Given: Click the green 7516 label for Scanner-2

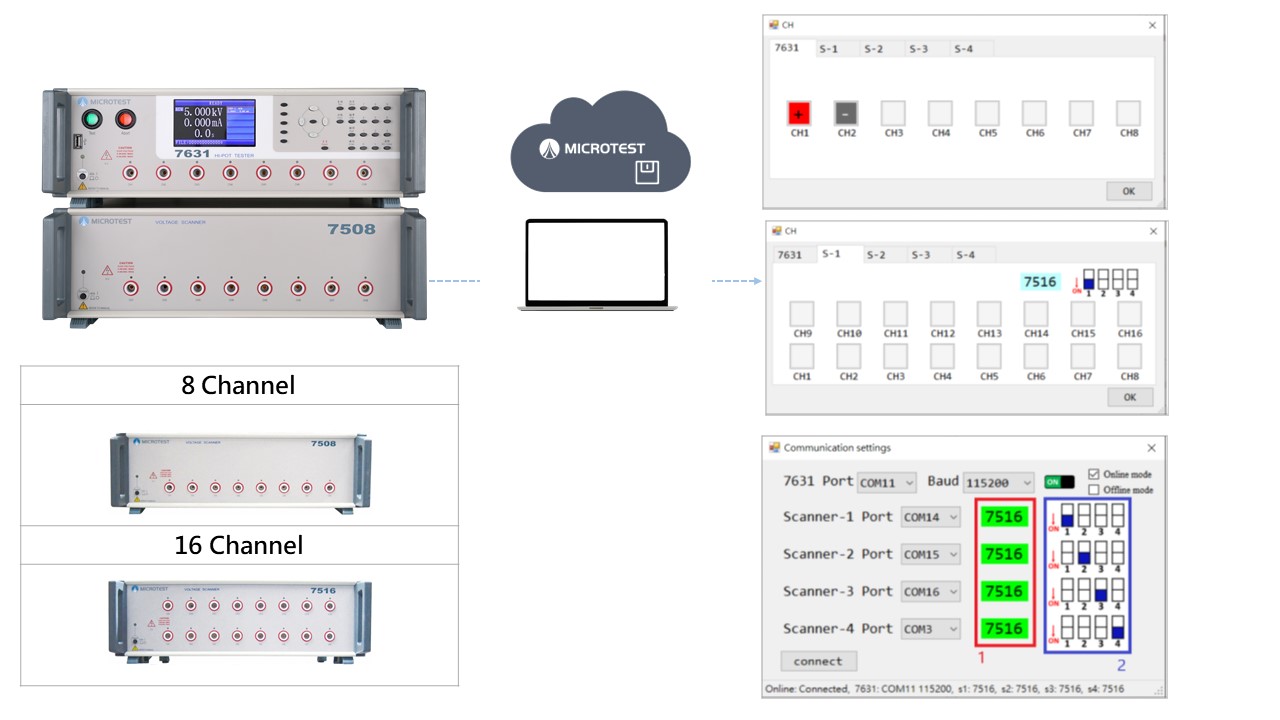Looking at the screenshot, I should tap(1004, 554).
